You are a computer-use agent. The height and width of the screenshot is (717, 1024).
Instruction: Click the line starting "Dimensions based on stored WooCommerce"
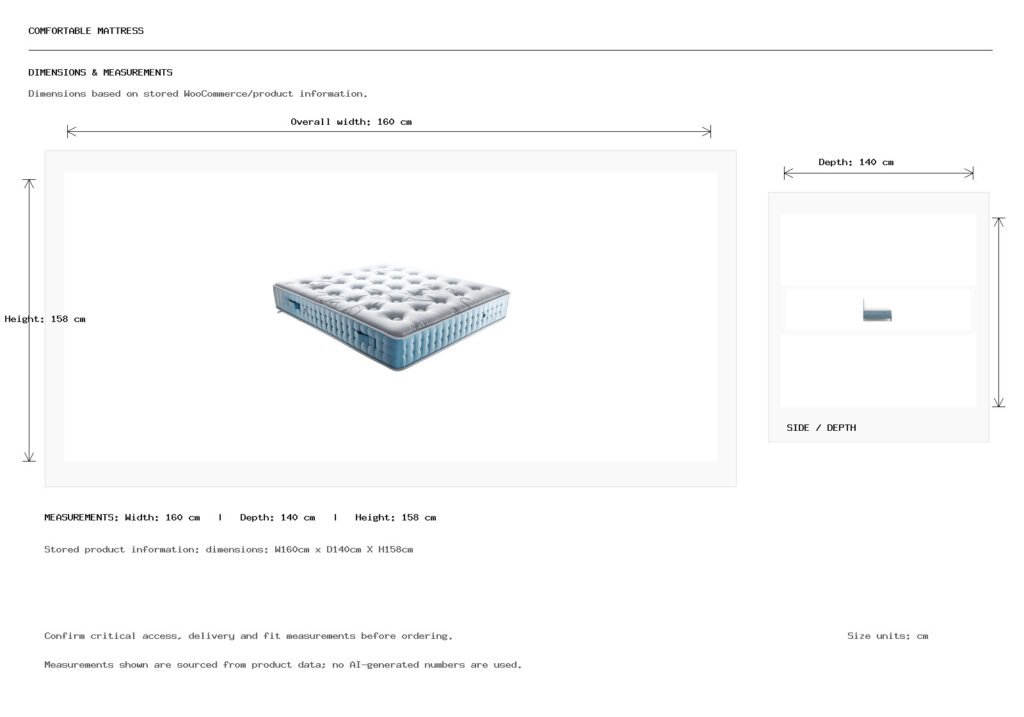click(x=198, y=93)
